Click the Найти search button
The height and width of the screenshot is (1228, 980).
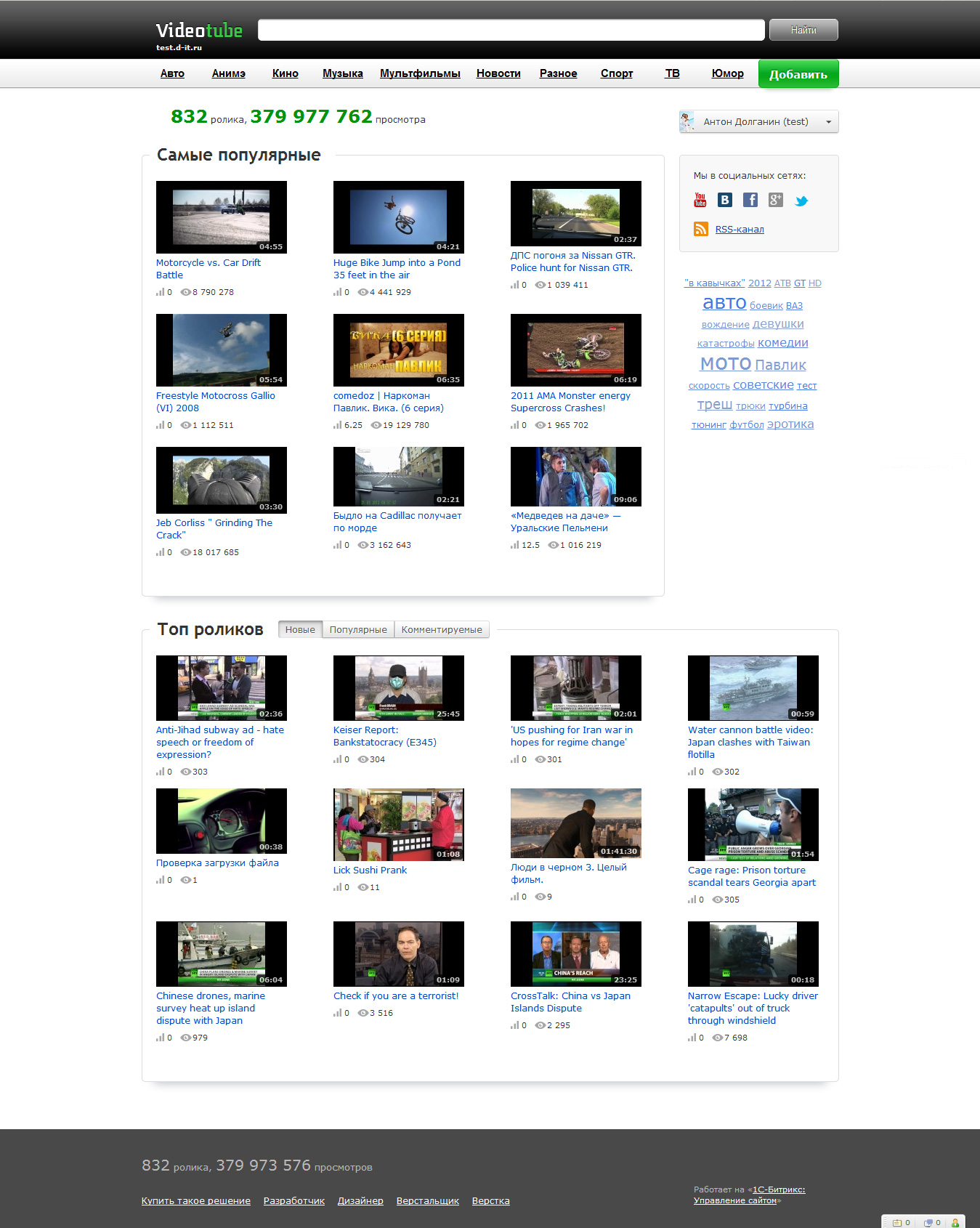click(x=803, y=30)
